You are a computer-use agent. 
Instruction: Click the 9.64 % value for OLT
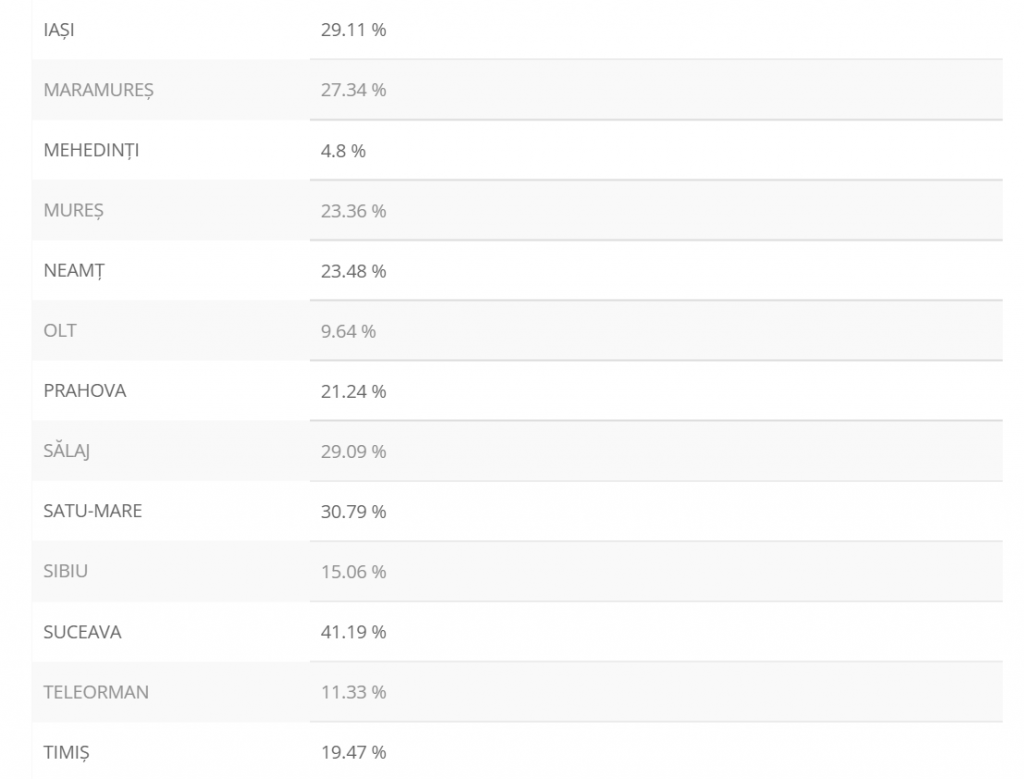(348, 331)
